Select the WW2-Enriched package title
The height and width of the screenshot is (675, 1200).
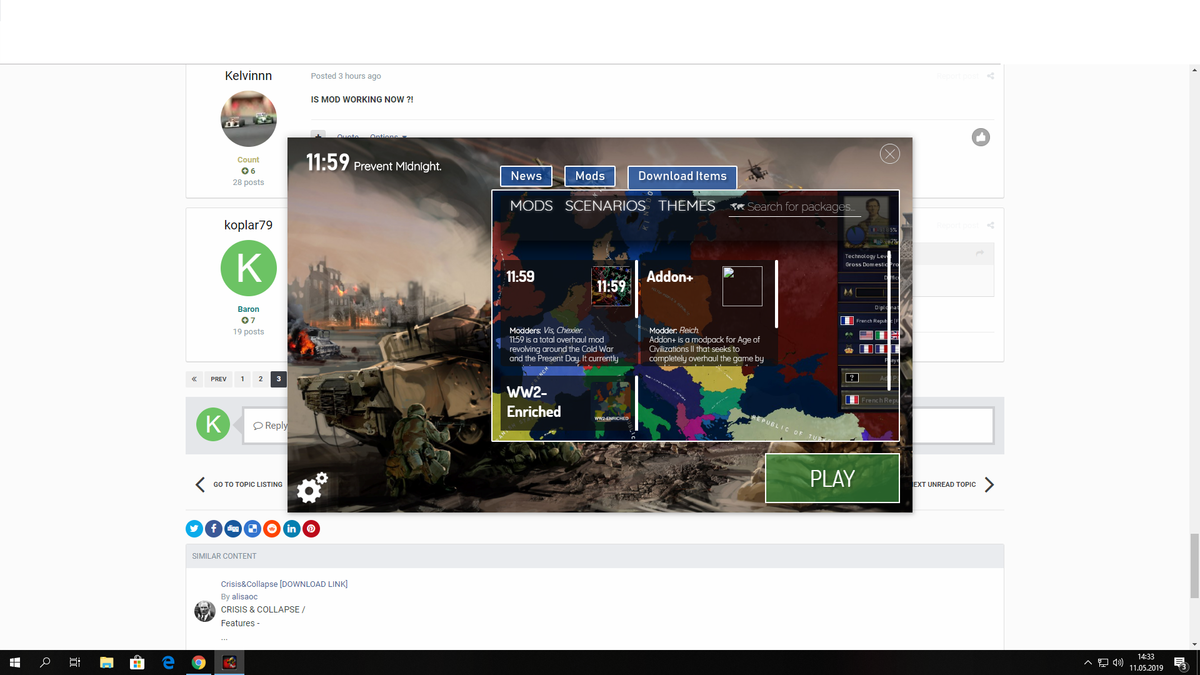pos(534,402)
